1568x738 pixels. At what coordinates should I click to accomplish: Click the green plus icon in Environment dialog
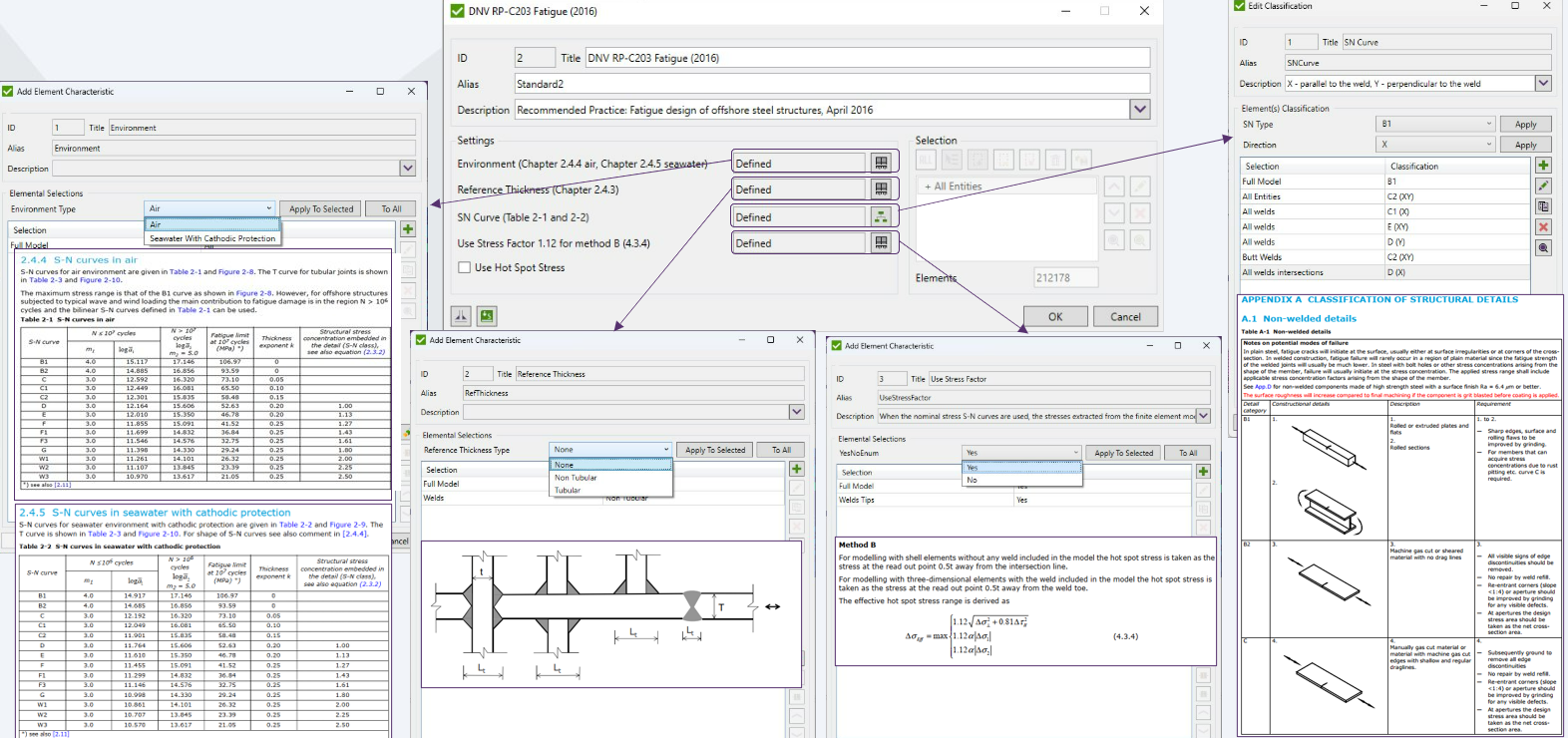(408, 228)
